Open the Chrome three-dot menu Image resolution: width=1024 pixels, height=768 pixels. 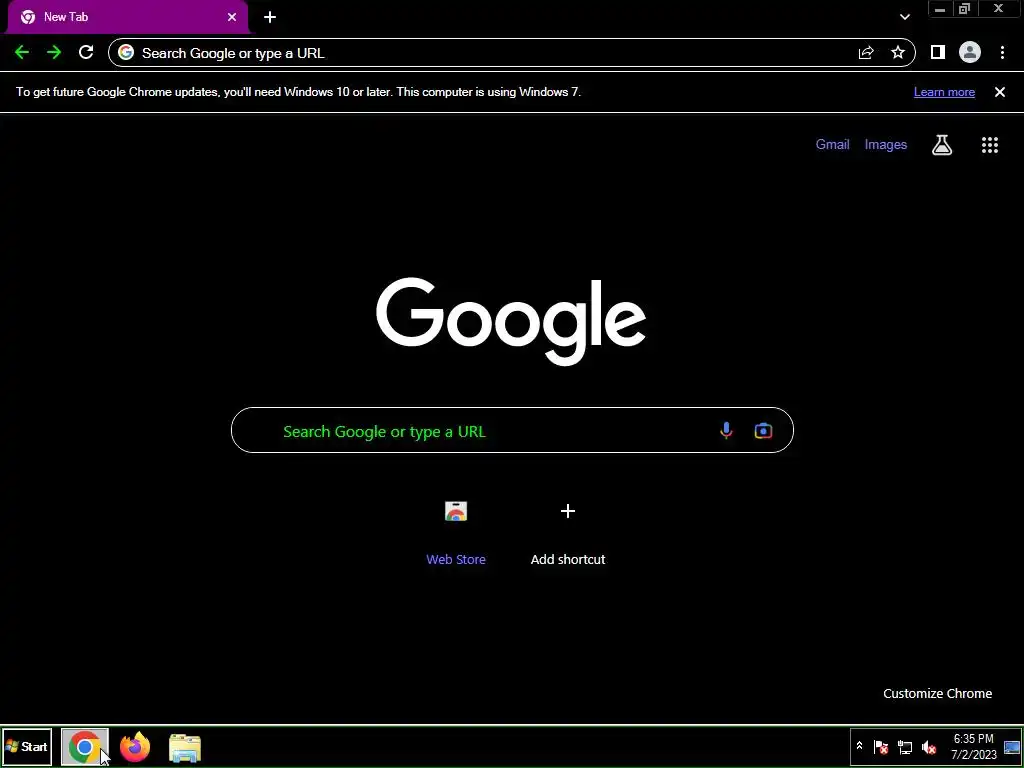1002,53
